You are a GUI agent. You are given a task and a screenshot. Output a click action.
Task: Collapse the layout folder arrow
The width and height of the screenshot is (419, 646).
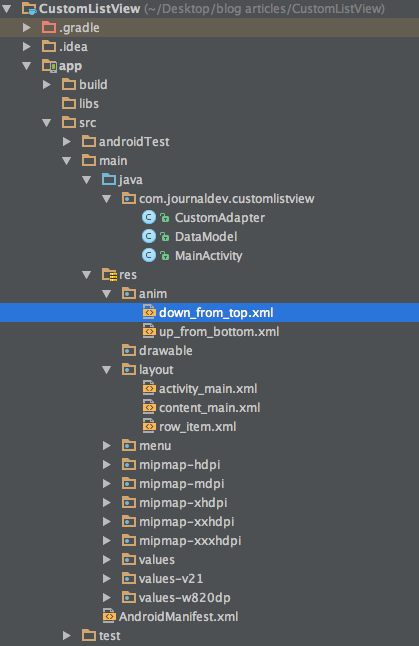tap(107, 370)
